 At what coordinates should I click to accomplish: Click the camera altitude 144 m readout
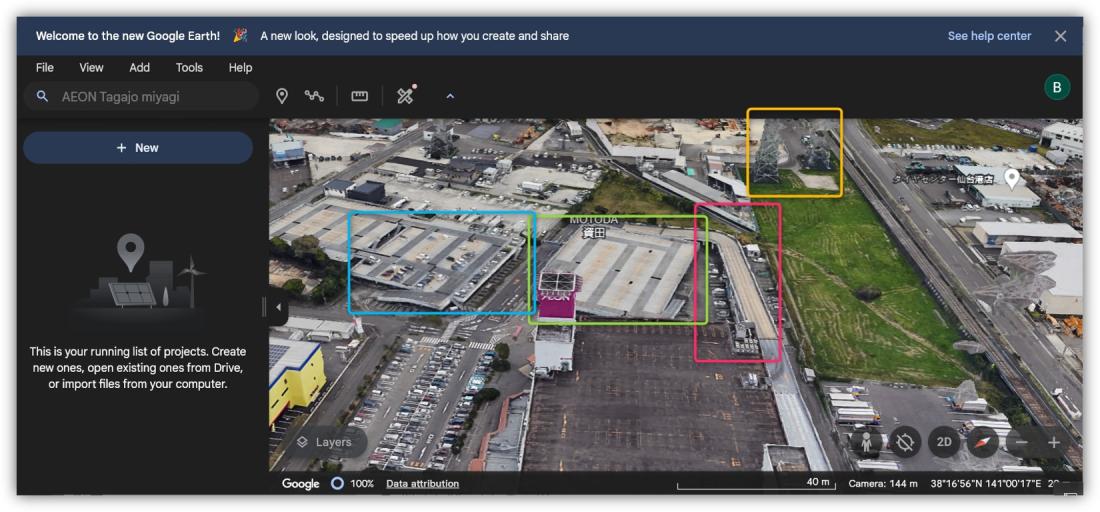tap(883, 484)
